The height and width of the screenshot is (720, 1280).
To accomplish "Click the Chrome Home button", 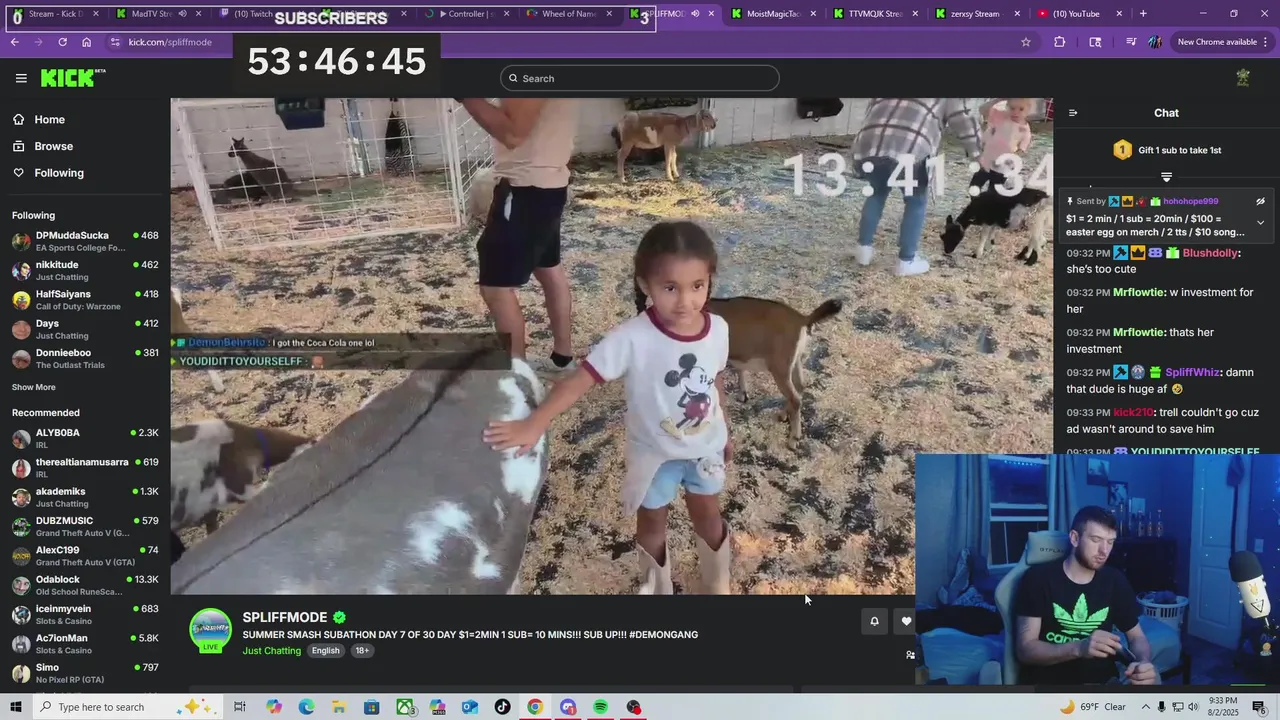I will [87, 42].
